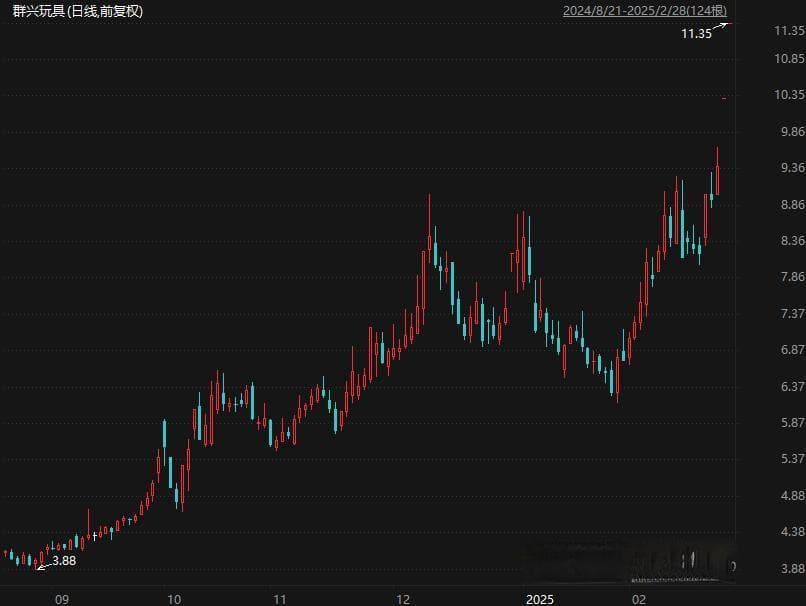Click the 3.88 price axis label
806x606 pixels.
pyautogui.click(x=793, y=568)
